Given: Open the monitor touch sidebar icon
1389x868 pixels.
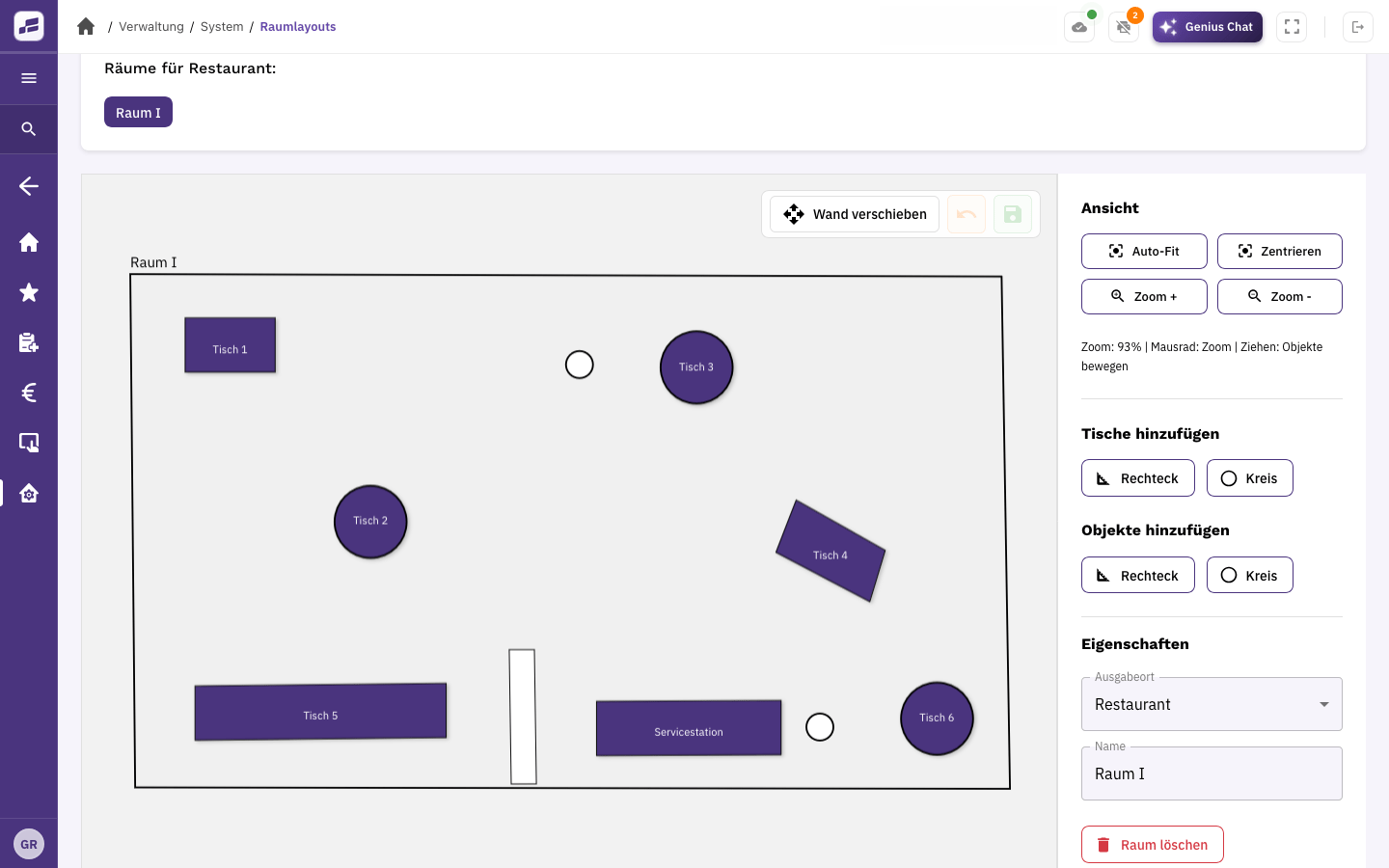Looking at the screenshot, I should point(29,443).
